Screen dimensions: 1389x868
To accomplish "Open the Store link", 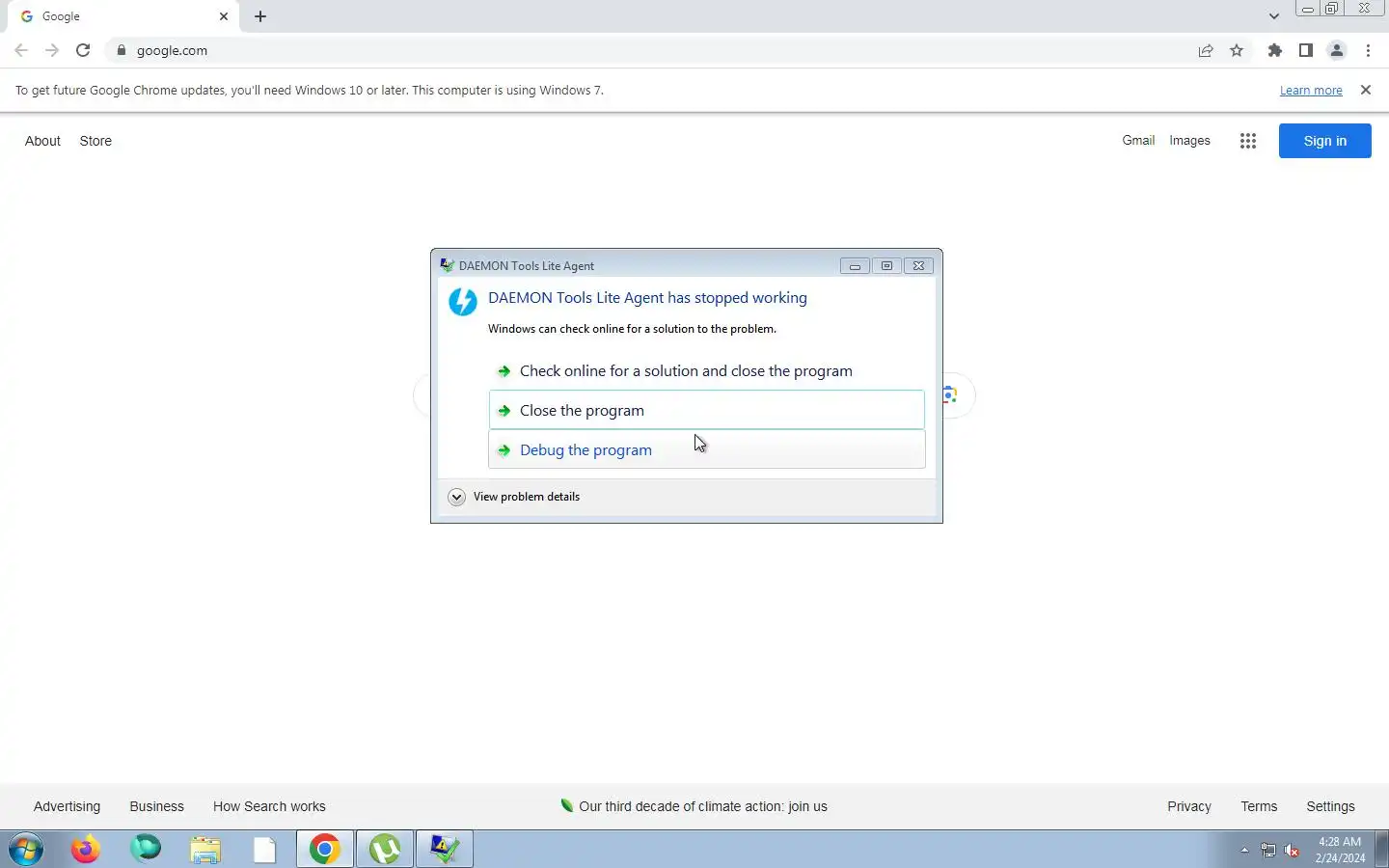I will click(x=95, y=141).
